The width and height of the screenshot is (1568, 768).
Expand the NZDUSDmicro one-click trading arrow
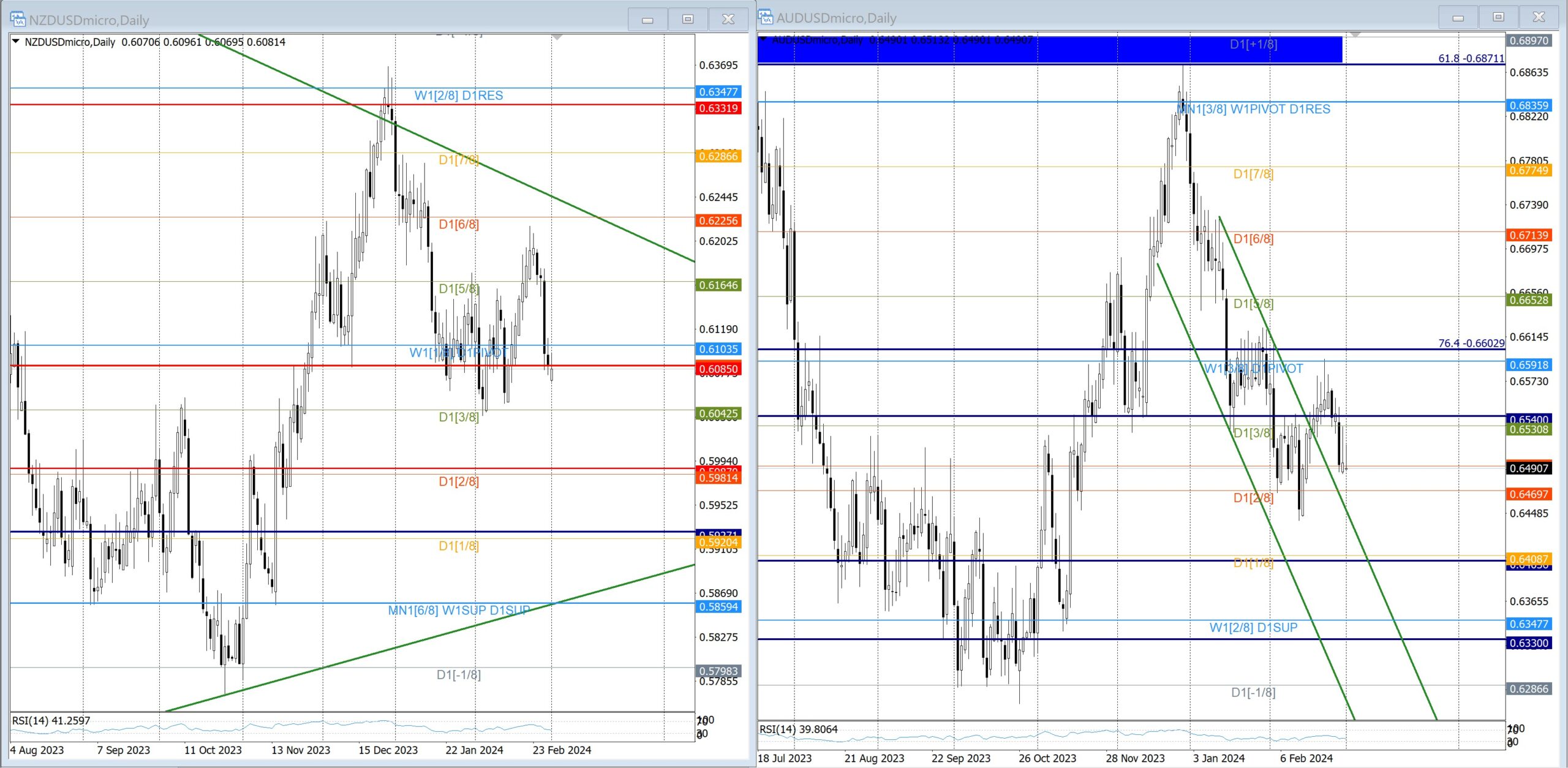(x=16, y=42)
